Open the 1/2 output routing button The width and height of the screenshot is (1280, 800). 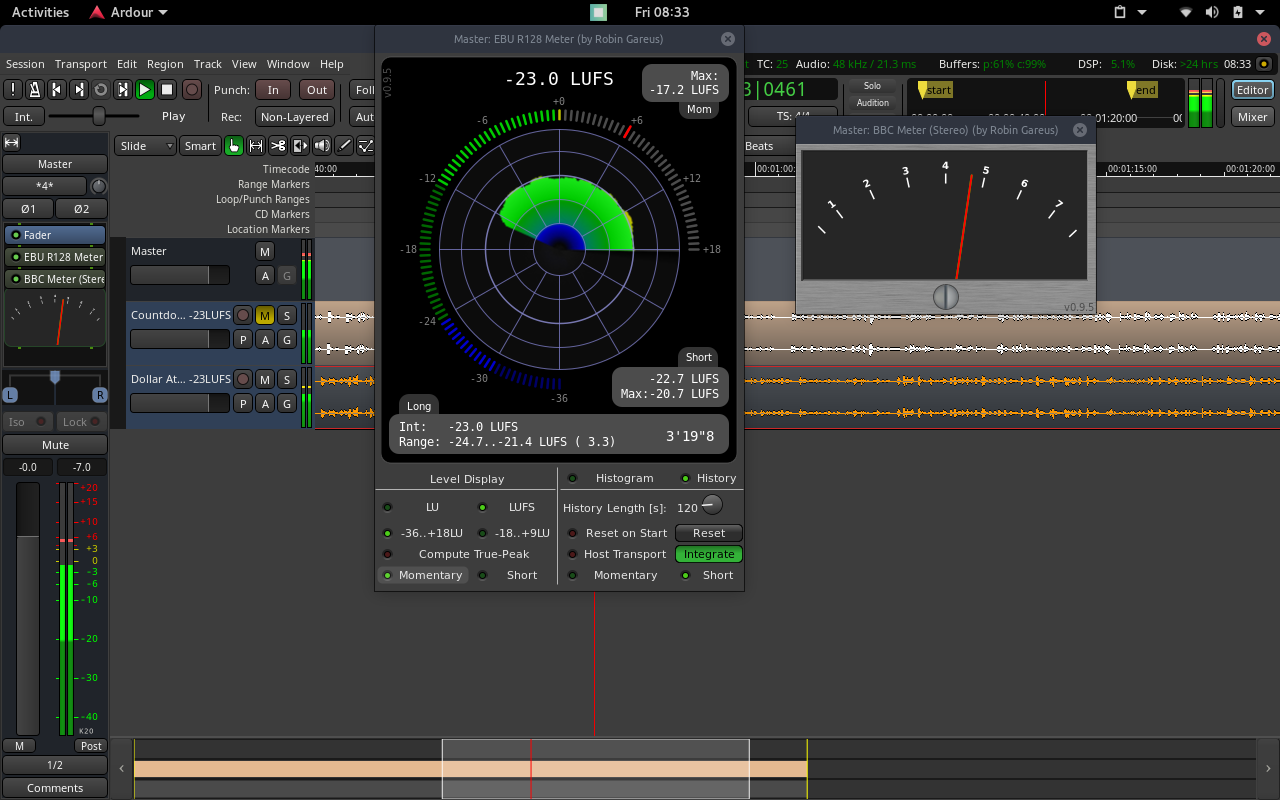coord(55,765)
